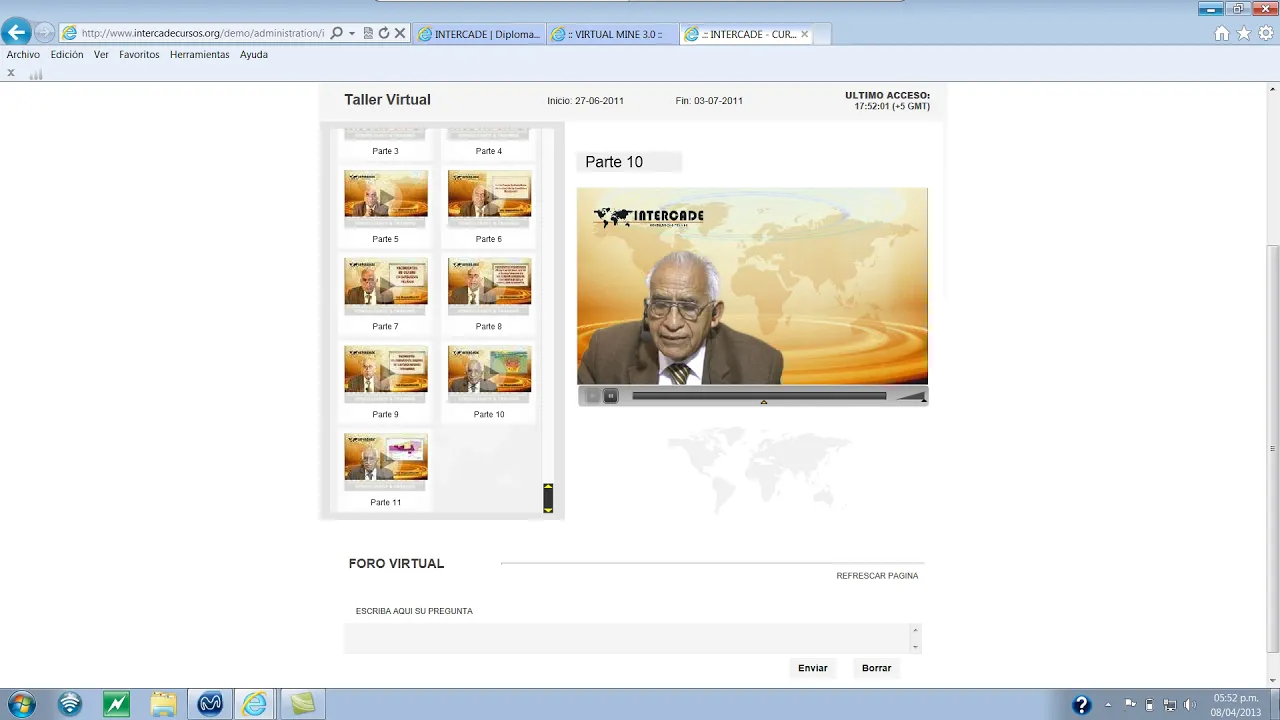
Task: Open the address bar dropdown arrow
Action: [352, 33]
